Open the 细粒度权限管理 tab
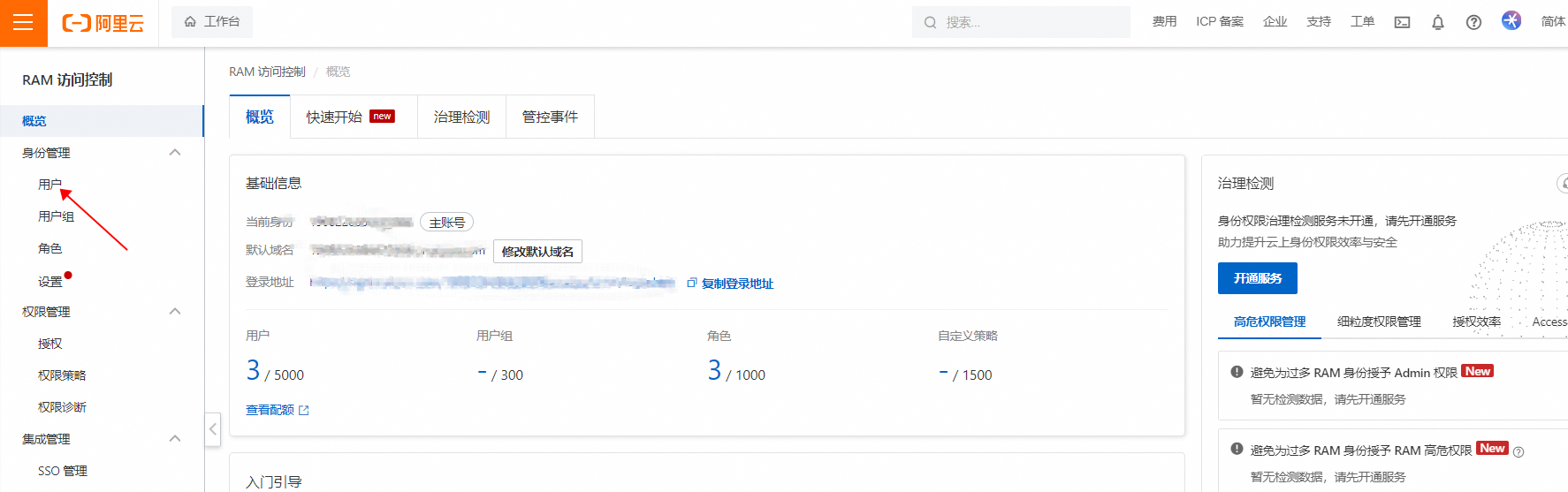Screen dimensions: 1568x492 coord(1379,322)
